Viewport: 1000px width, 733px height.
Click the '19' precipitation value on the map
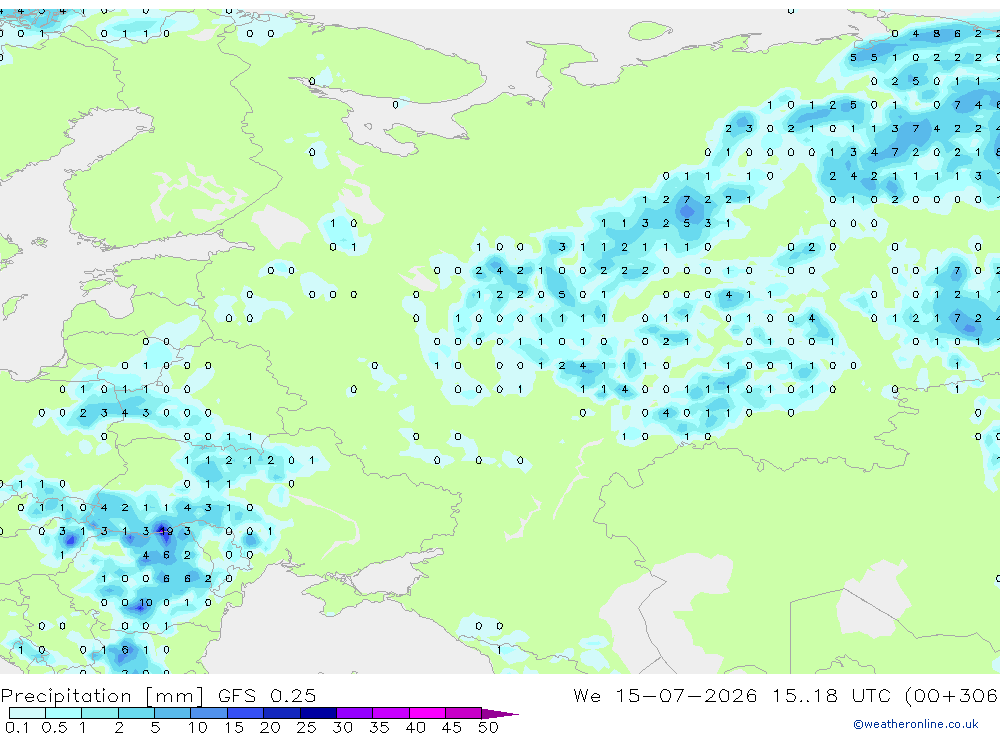click(166, 531)
